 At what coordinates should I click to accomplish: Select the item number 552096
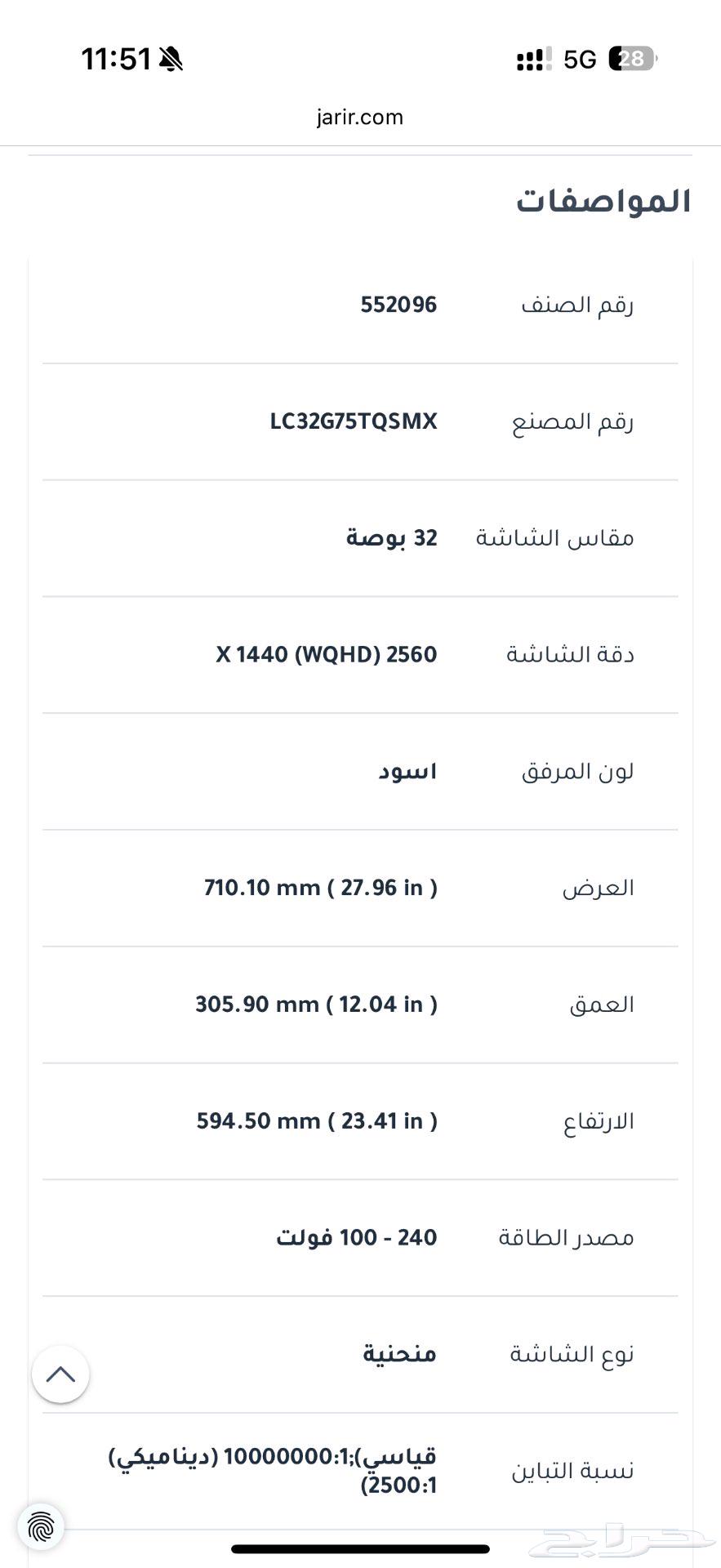point(398,305)
